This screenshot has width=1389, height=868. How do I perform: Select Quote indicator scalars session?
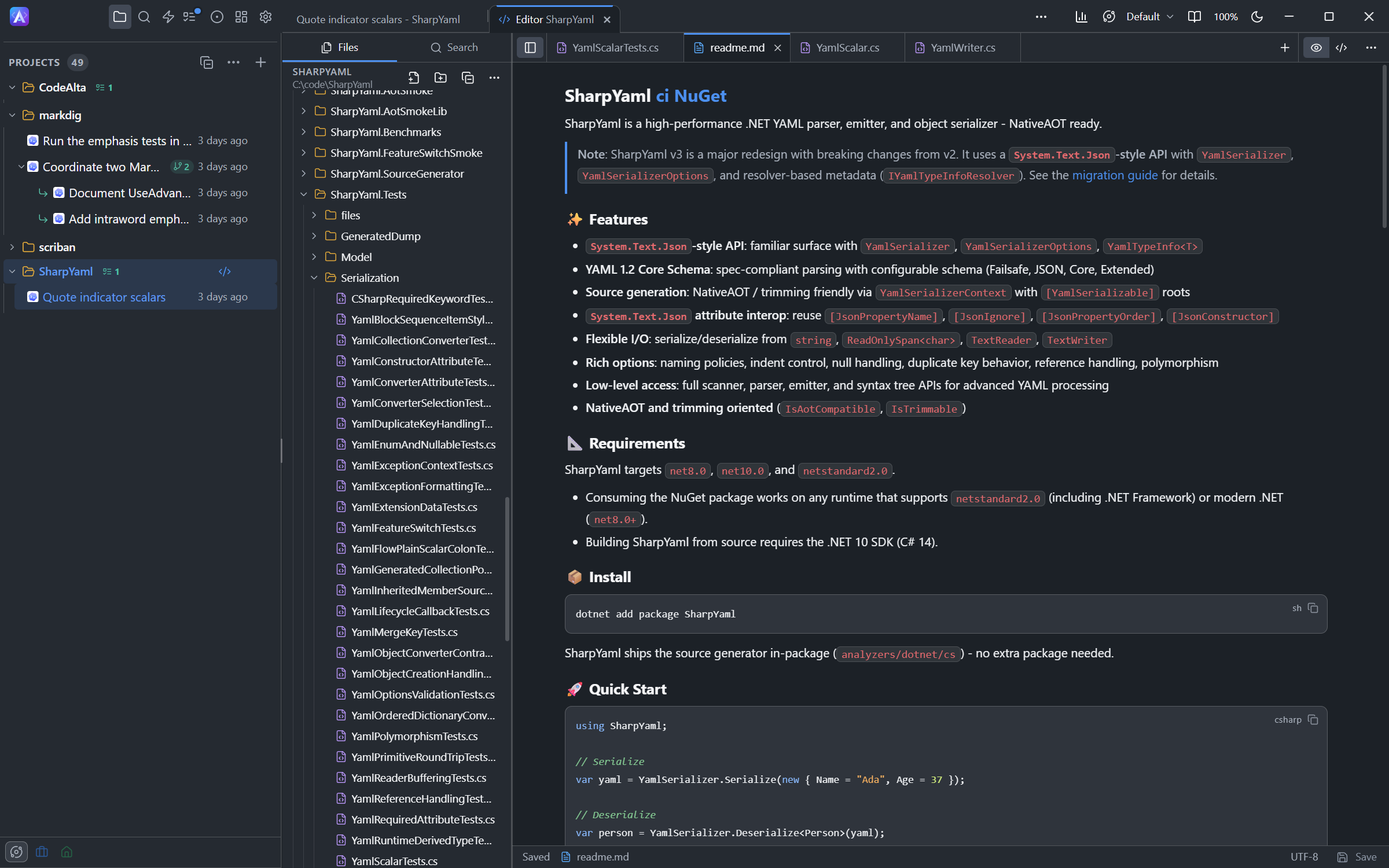145,297
